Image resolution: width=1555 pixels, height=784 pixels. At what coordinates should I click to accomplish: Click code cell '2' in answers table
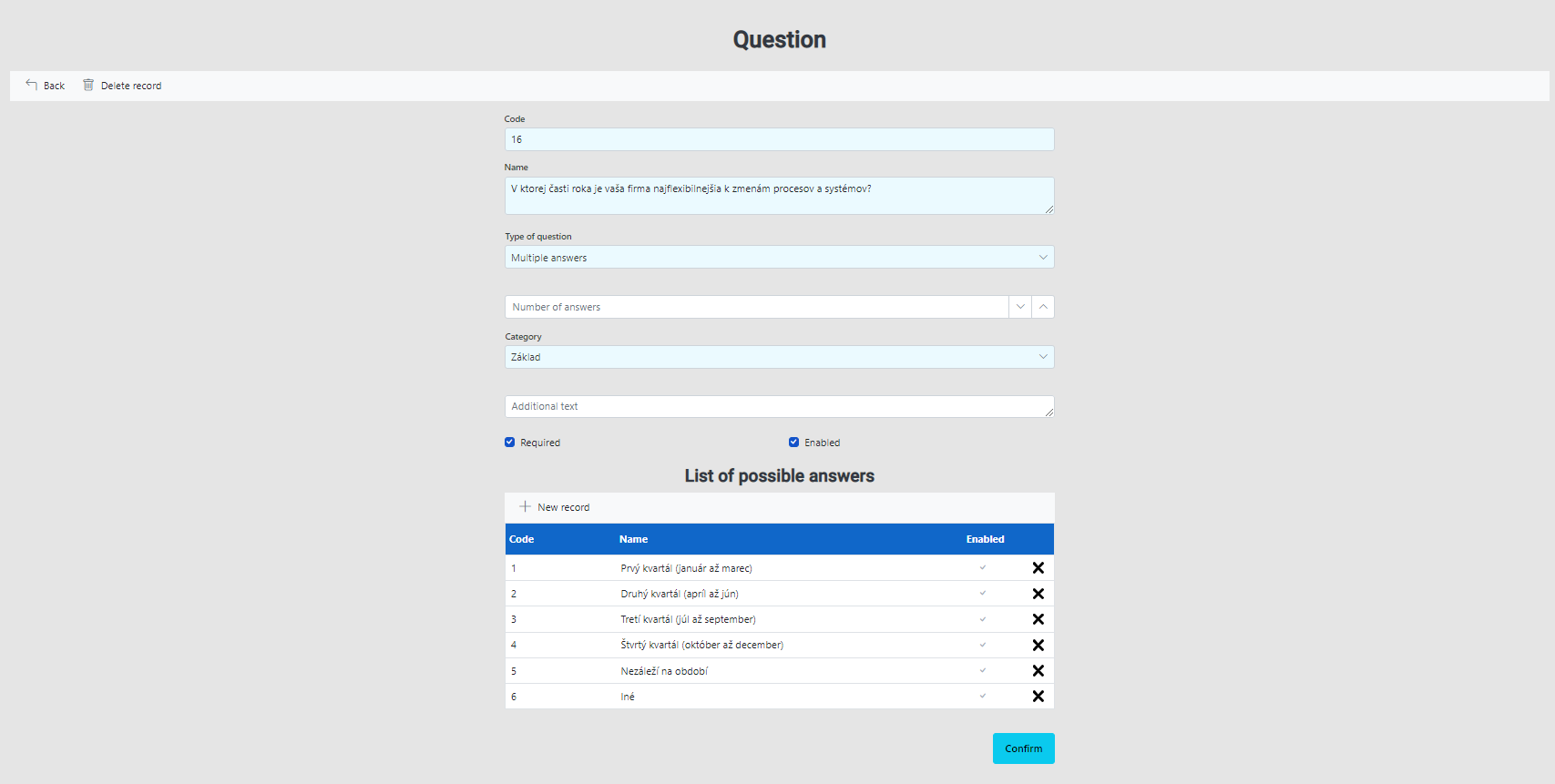tap(514, 594)
